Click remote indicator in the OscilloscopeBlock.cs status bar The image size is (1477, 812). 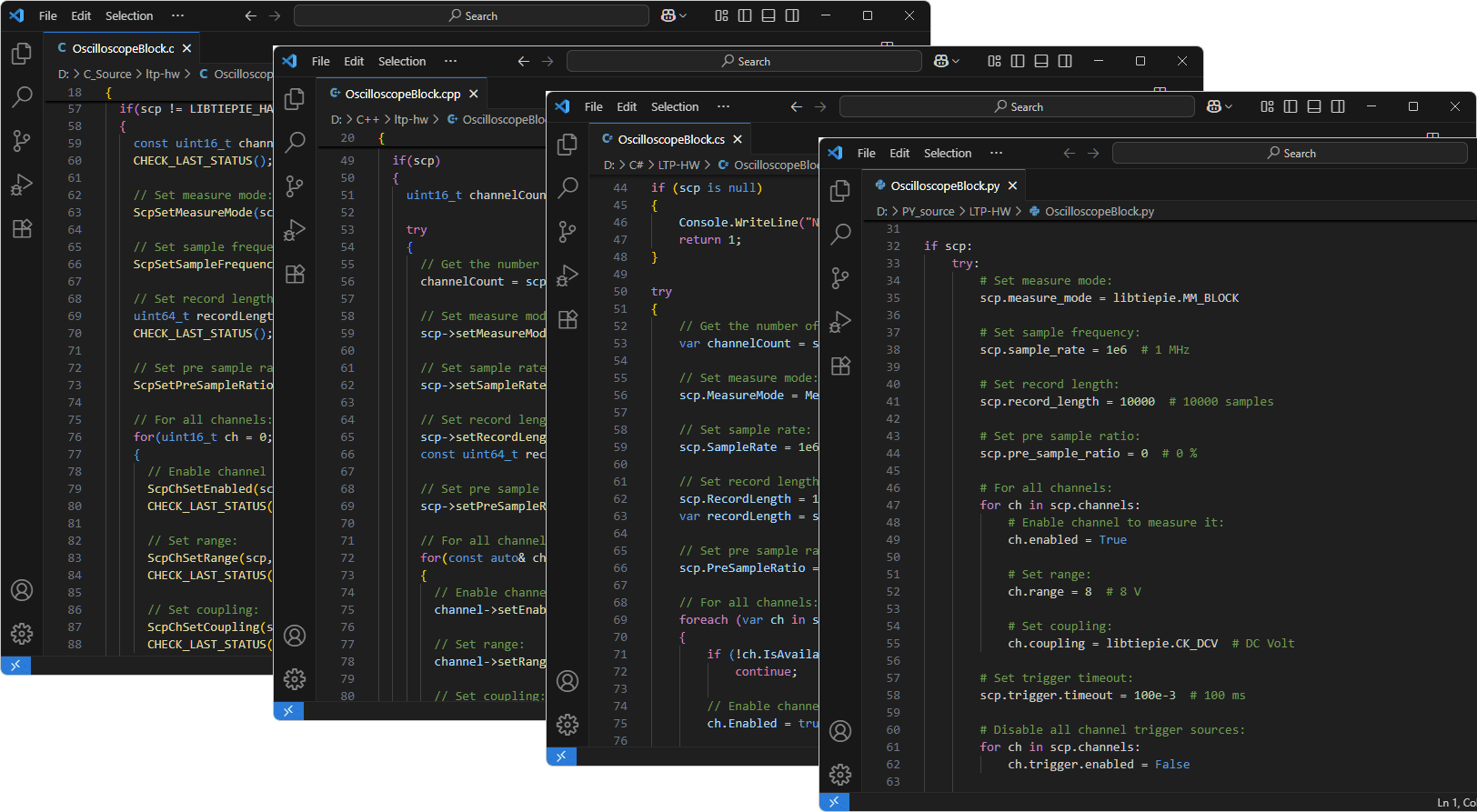tap(561, 756)
